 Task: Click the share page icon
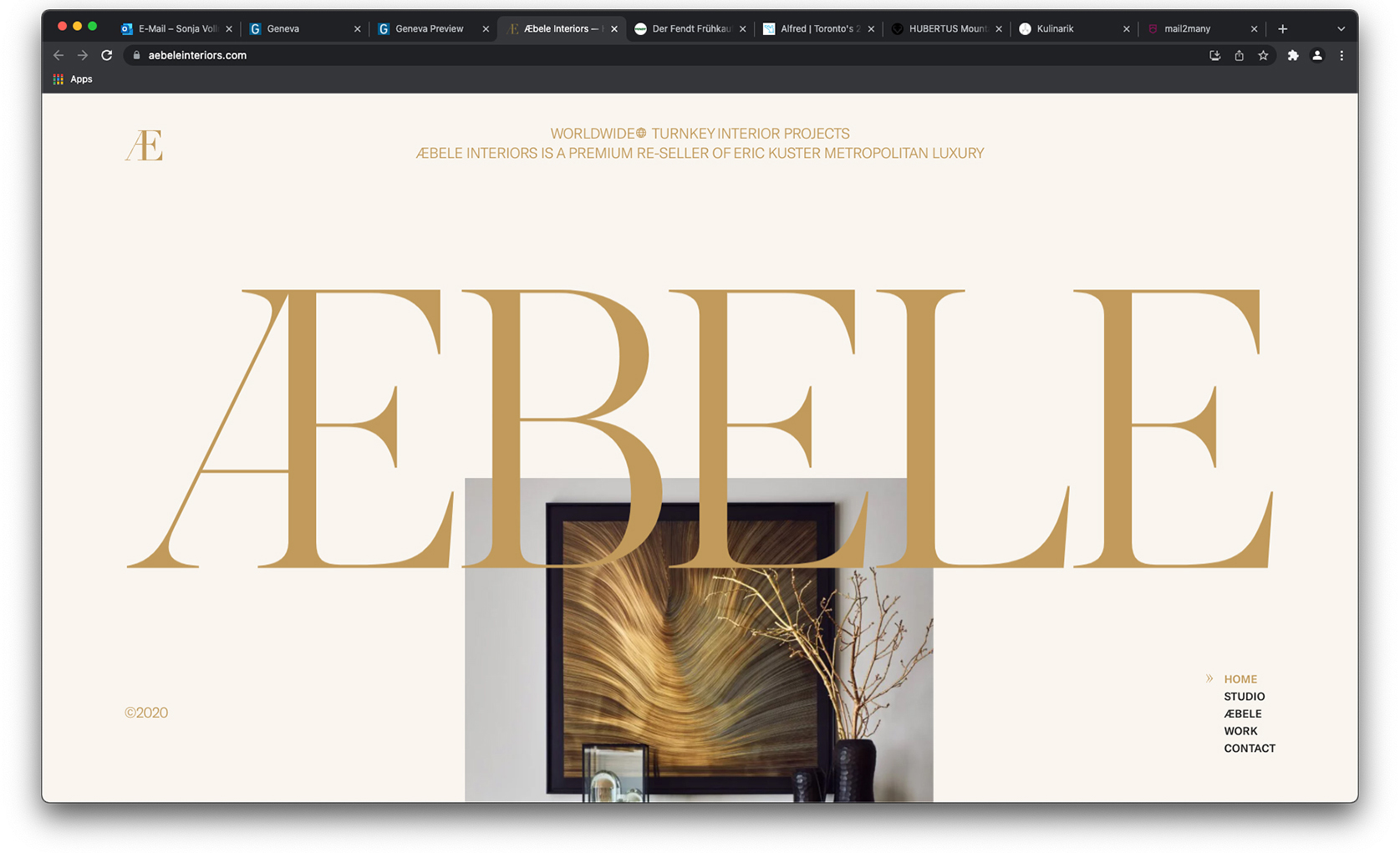coord(1240,55)
